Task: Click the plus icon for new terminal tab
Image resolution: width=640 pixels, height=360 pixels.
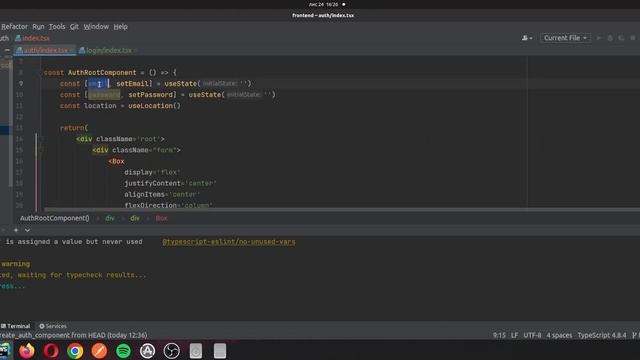Action: pos(16,230)
